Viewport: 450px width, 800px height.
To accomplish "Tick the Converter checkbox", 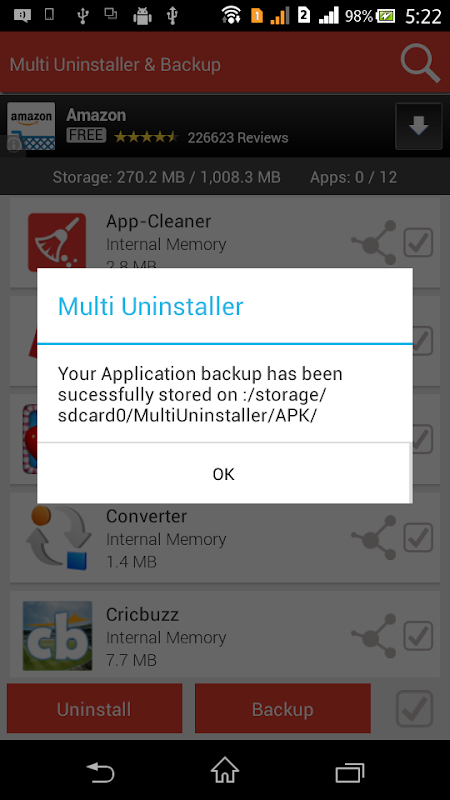I will pos(418,537).
